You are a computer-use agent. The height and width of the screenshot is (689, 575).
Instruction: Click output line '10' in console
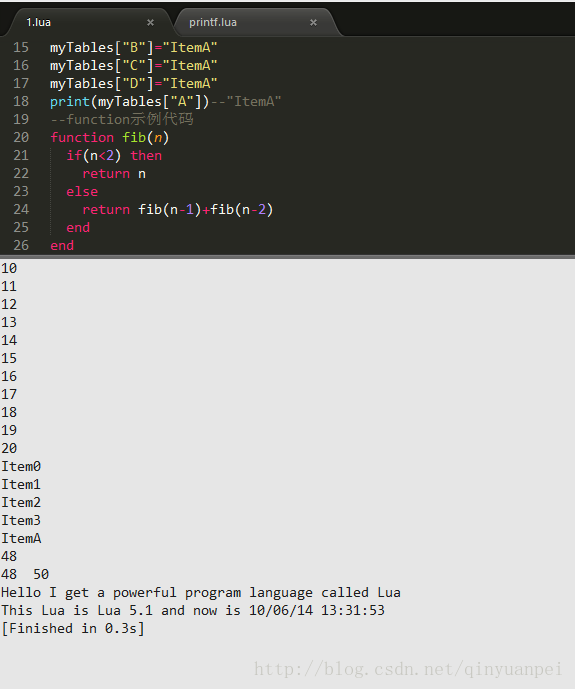click(9, 268)
